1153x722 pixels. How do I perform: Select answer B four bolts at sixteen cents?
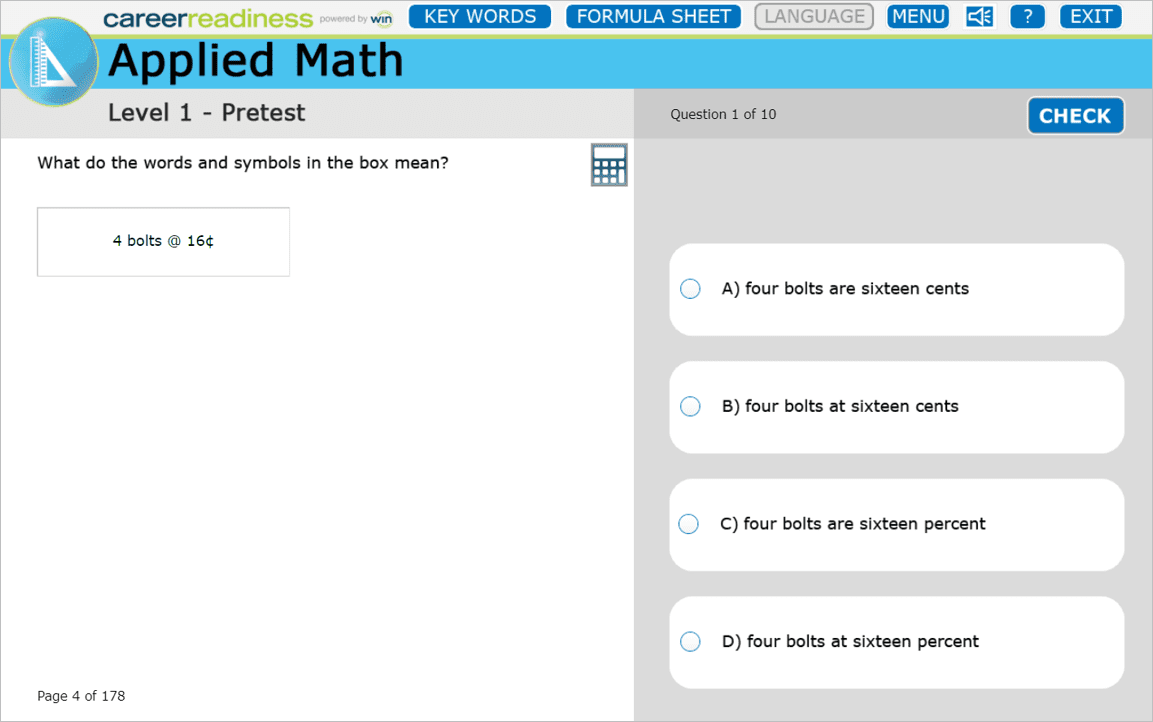896,407
